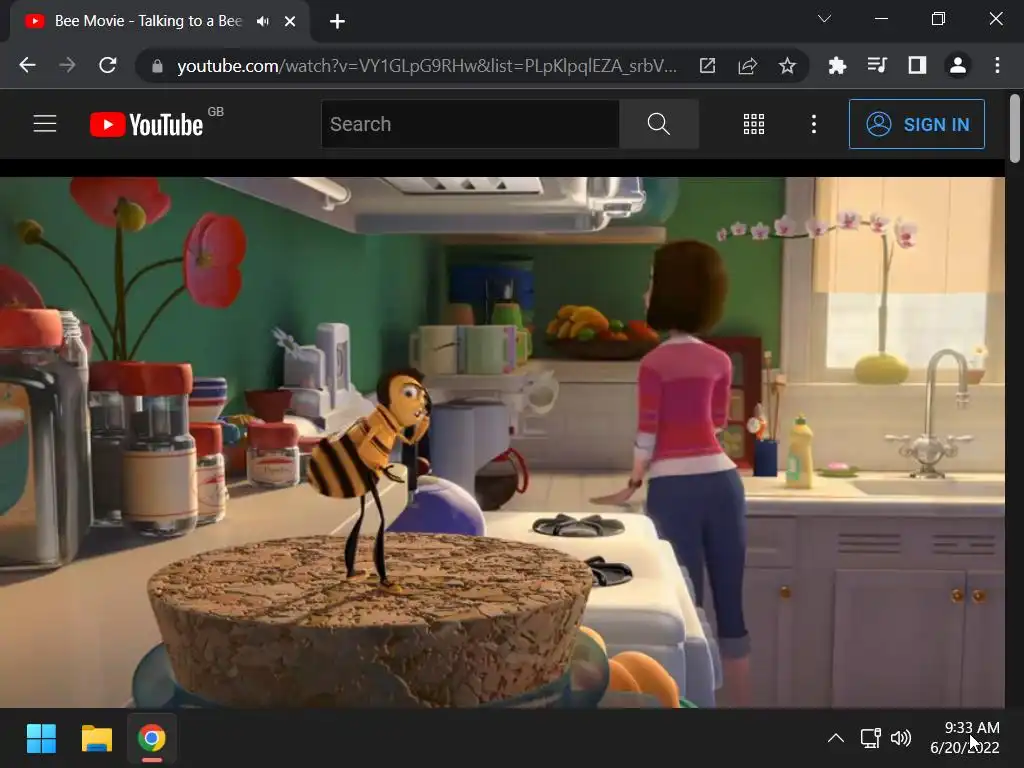This screenshot has width=1024, height=768.
Task: Open Chrome extensions puzzle icon
Action: tap(837, 65)
